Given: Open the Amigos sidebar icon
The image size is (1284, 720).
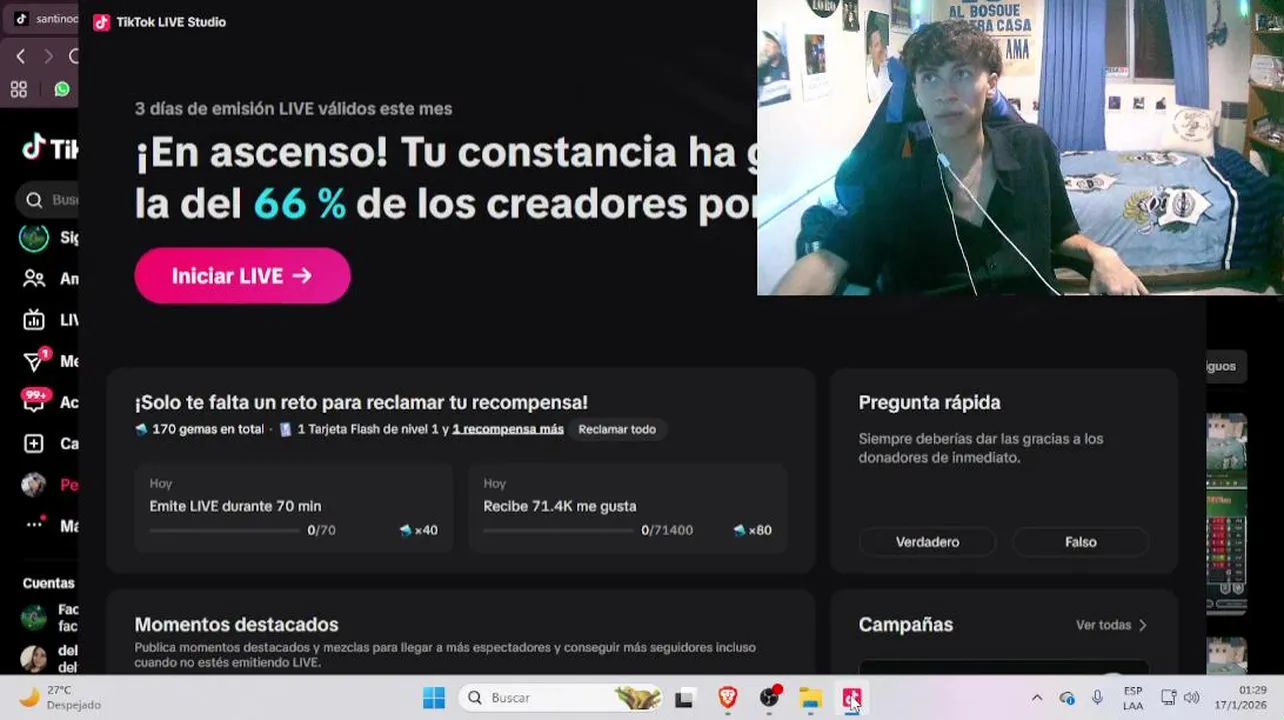Looking at the screenshot, I should click(34, 279).
